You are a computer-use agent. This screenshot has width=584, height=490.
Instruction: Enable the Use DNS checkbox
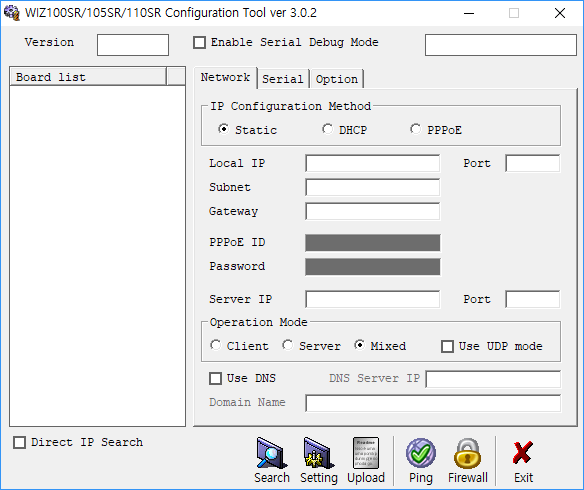click(x=215, y=378)
